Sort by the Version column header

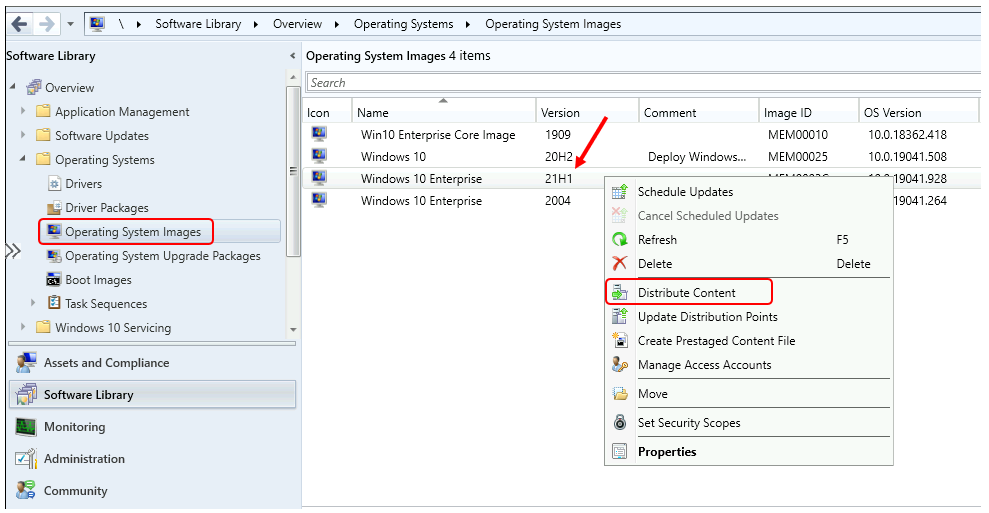pyautogui.click(x=587, y=110)
